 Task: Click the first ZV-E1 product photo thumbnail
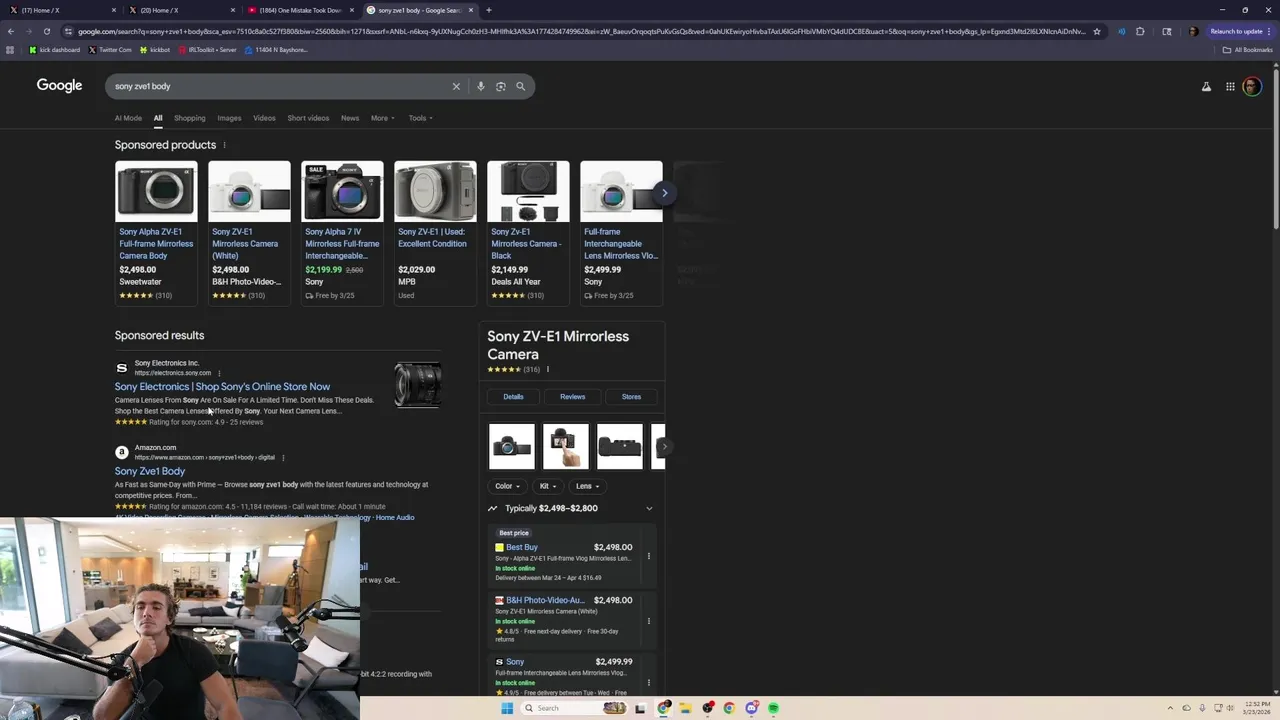512,446
